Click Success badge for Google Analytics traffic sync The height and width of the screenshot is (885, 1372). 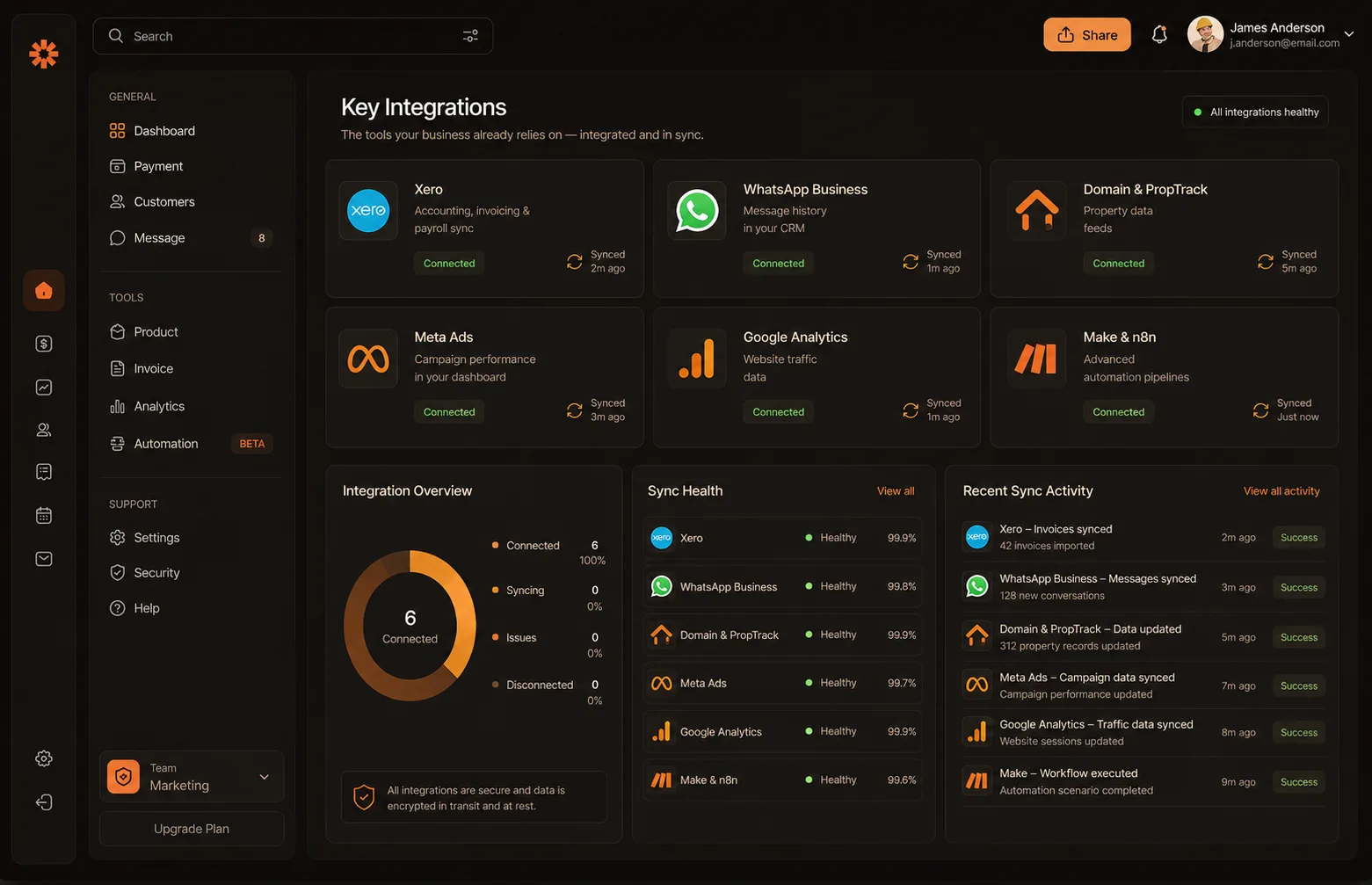click(x=1298, y=732)
